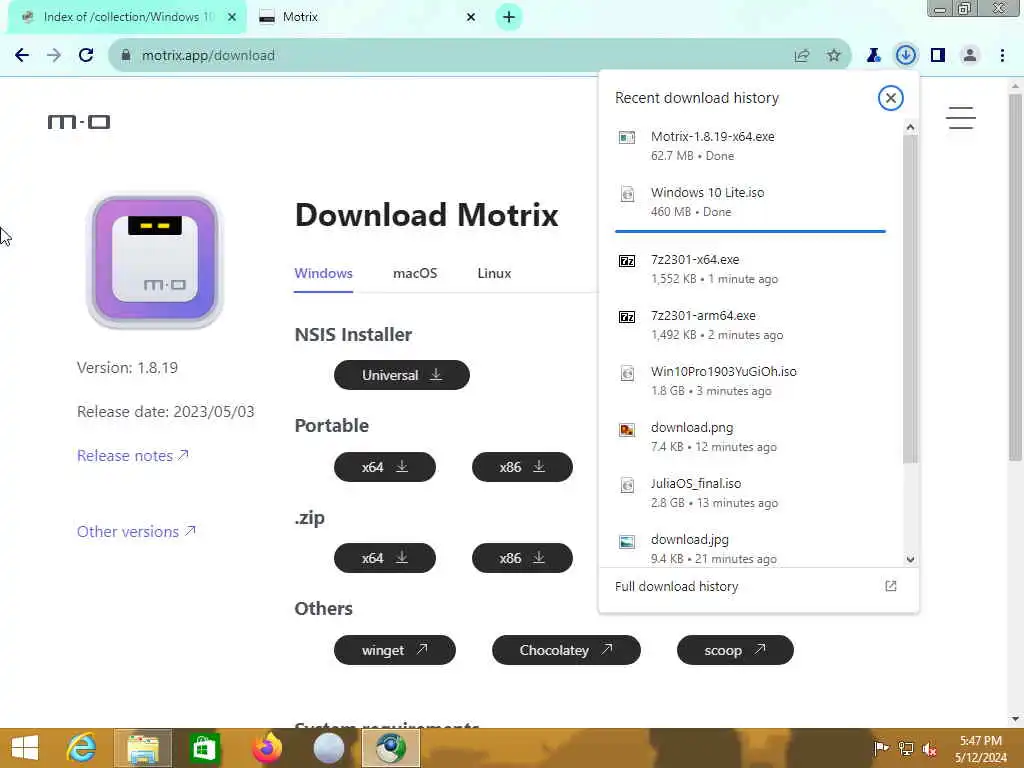Open the Motrix hamburger menu
This screenshot has width=1024, height=768.
tap(961, 118)
